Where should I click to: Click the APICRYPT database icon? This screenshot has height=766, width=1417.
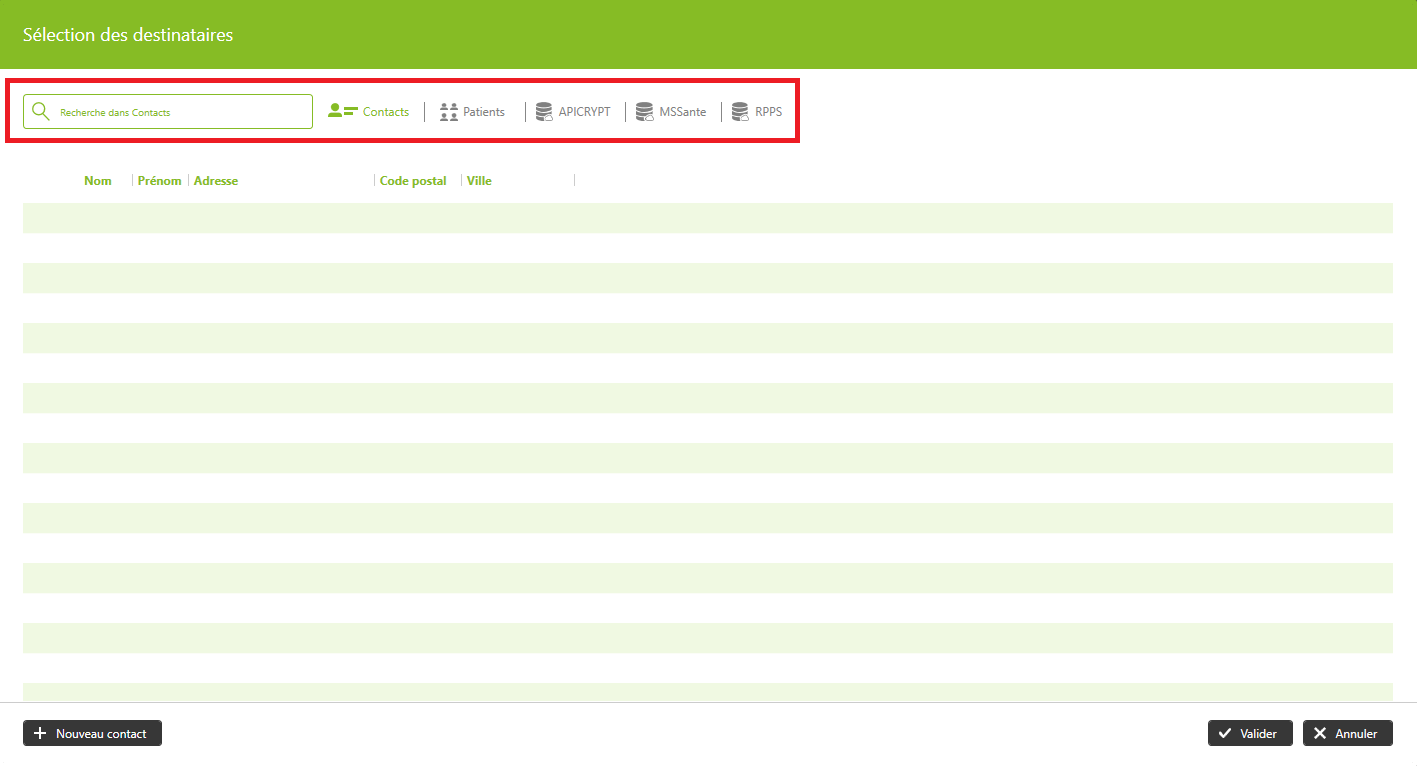[544, 112]
